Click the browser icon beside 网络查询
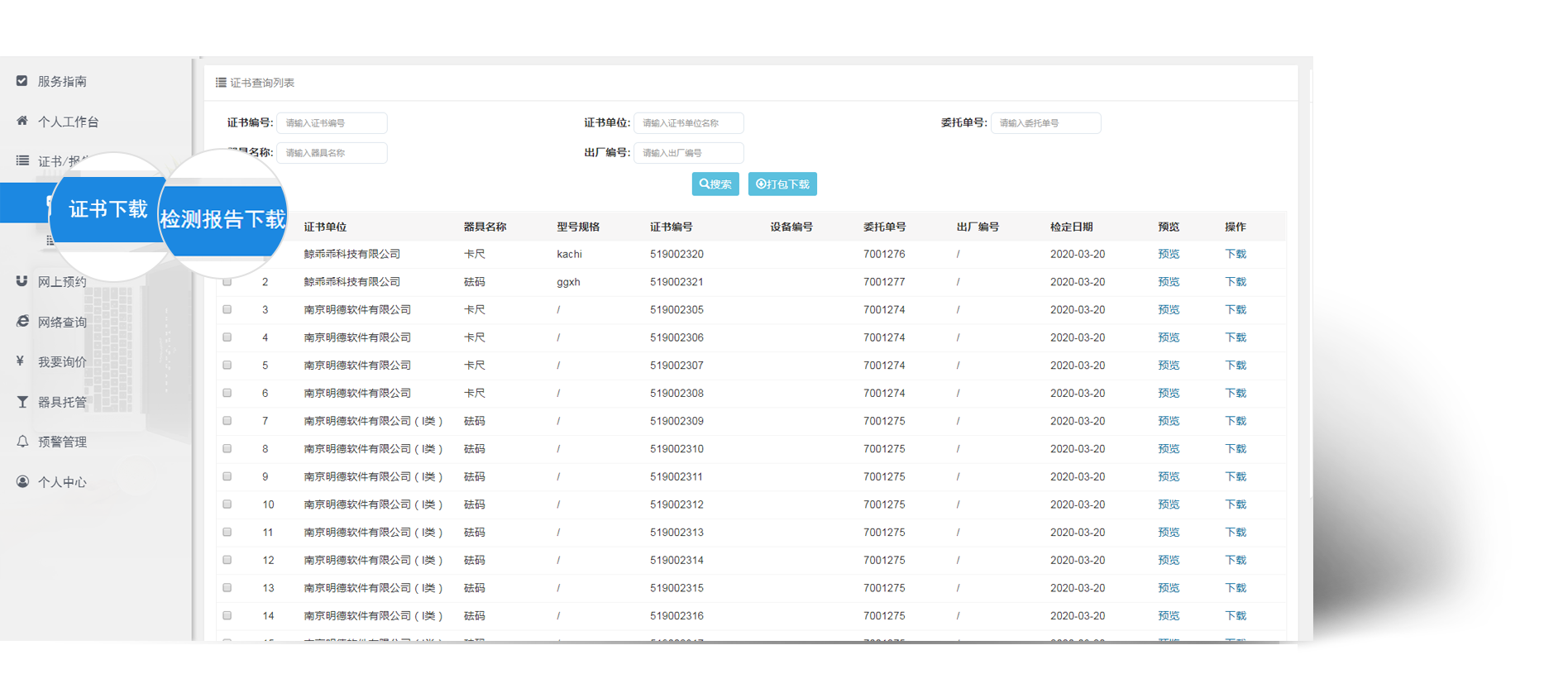The height and width of the screenshot is (698, 1568). (x=22, y=321)
